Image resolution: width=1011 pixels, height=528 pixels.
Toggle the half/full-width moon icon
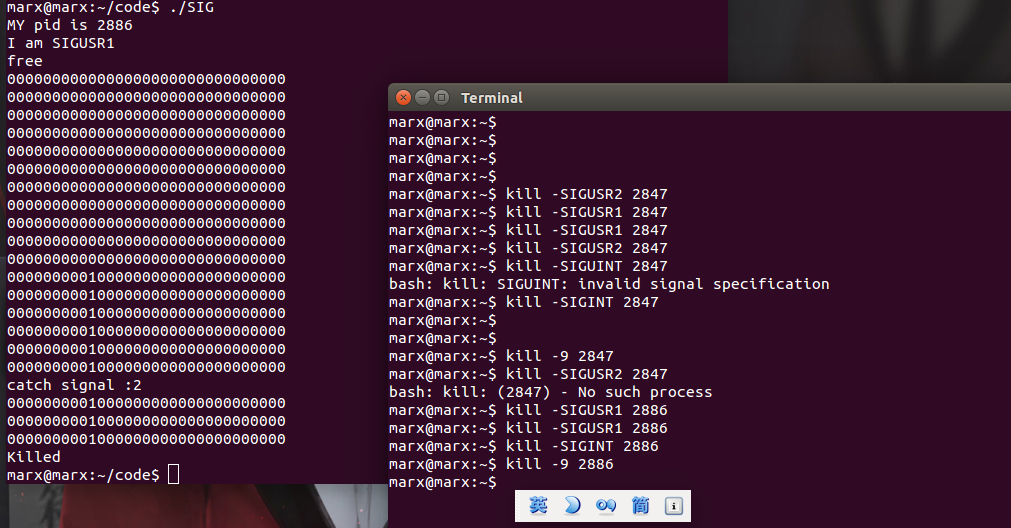572,505
